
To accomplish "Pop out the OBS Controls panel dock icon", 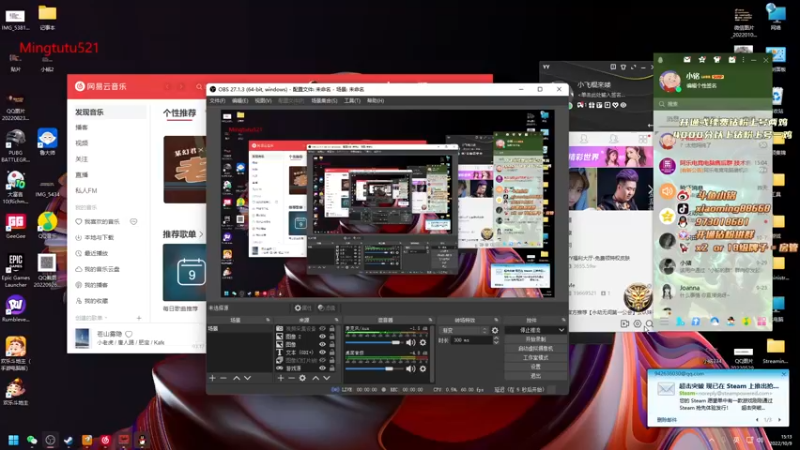I will (563, 320).
